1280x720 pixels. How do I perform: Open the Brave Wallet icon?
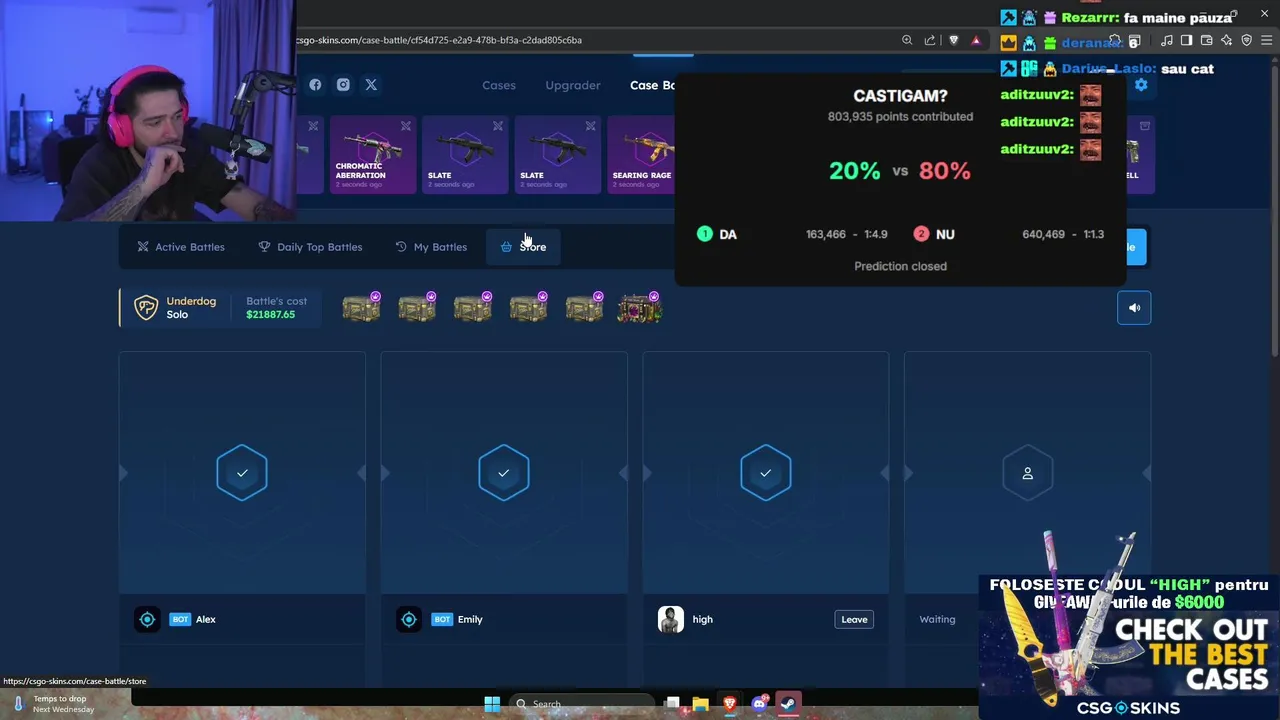click(1206, 40)
